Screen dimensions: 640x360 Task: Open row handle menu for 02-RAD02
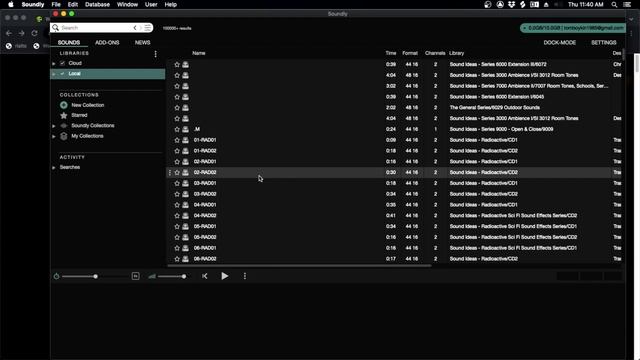(x=170, y=172)
